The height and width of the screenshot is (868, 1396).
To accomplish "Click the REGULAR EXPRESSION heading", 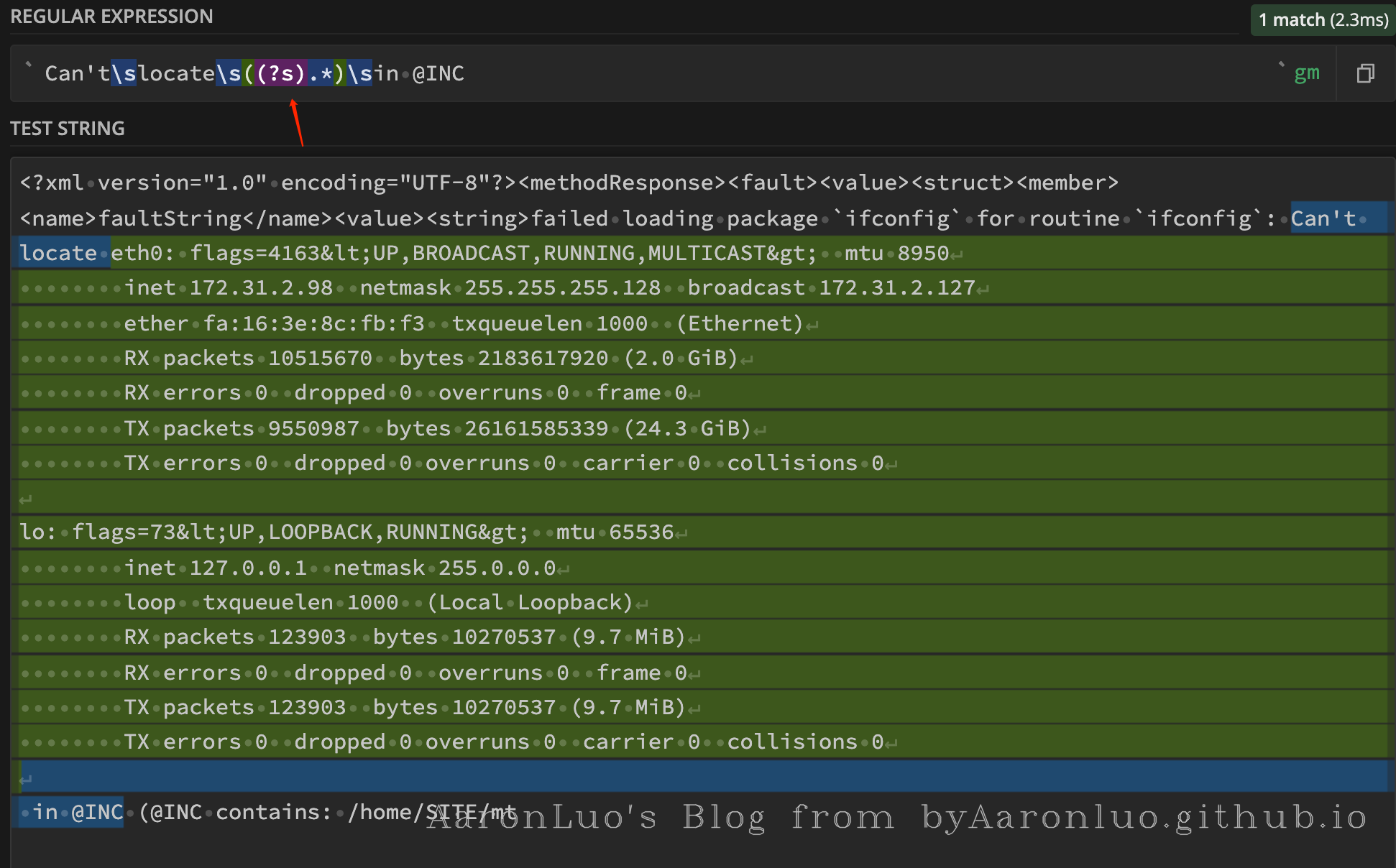I will pyautogui.click(x=111, y=17).
